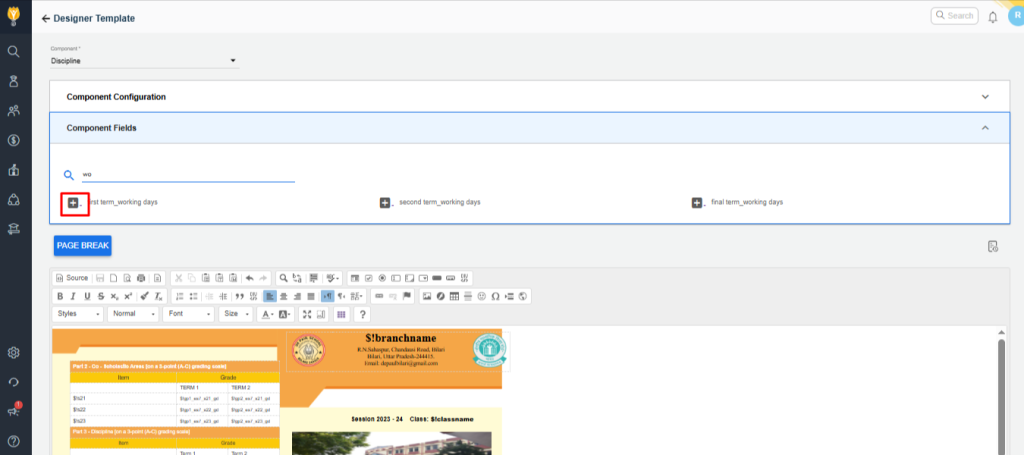Click the Underline formatting icon
1024x455 pixels.
point(87,296)
